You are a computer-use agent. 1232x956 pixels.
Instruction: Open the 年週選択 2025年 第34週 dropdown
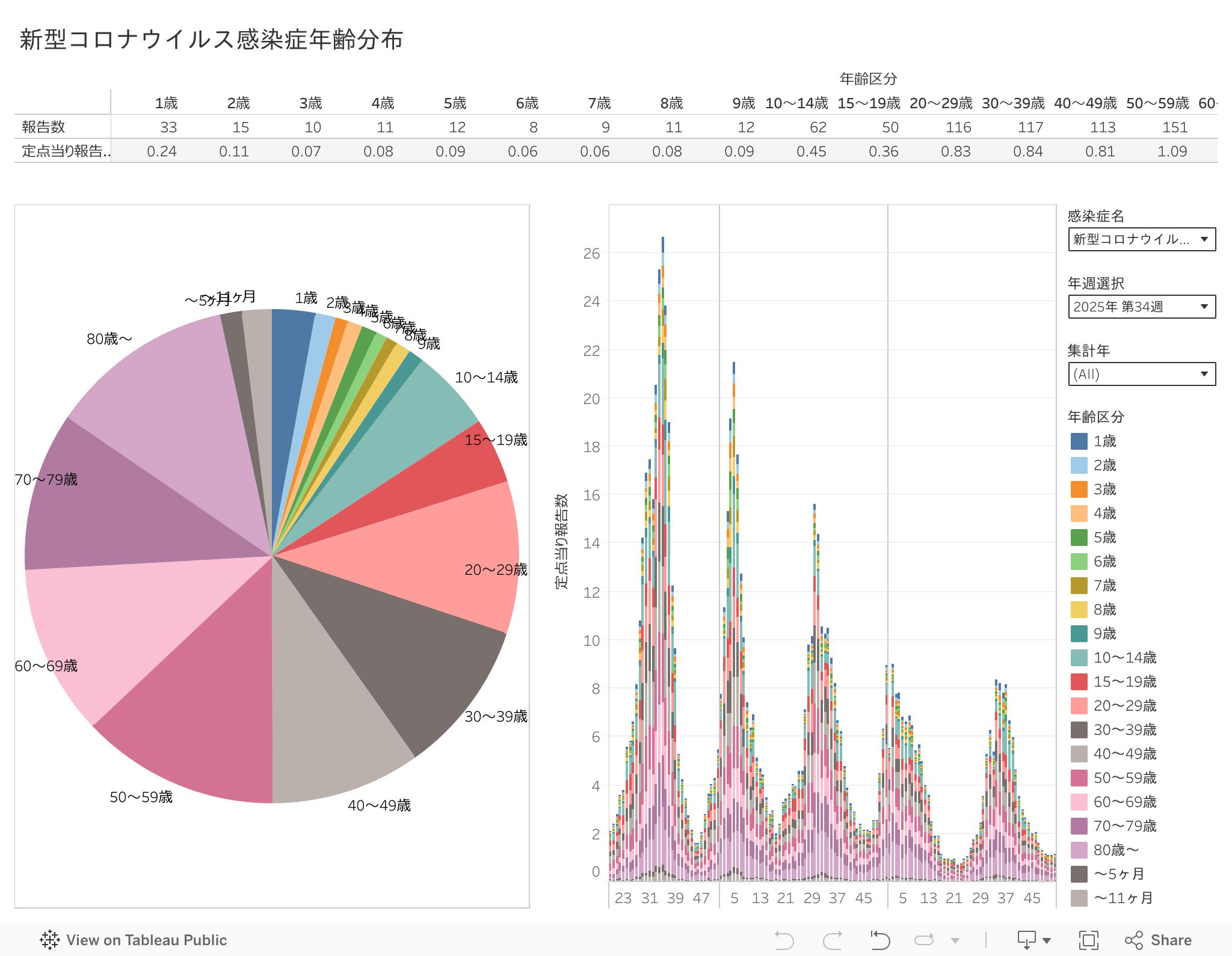coord(1141,307)
